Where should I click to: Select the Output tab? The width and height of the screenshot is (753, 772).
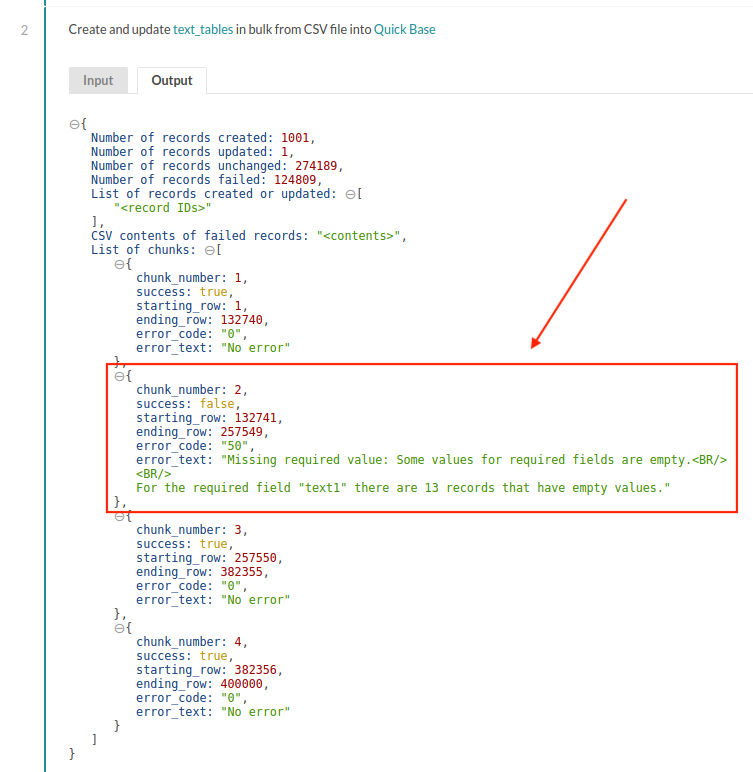[171, 80]
